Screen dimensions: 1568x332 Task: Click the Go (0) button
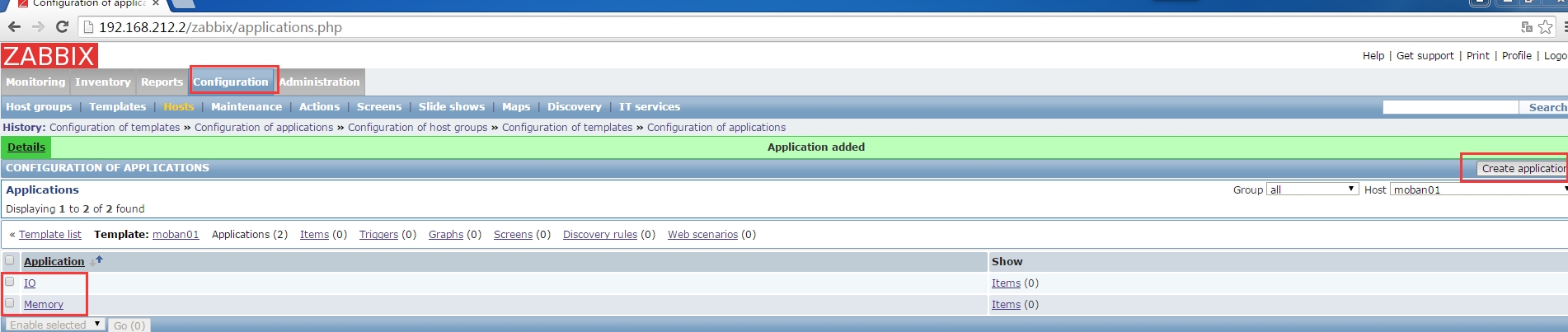pos(129,325)
